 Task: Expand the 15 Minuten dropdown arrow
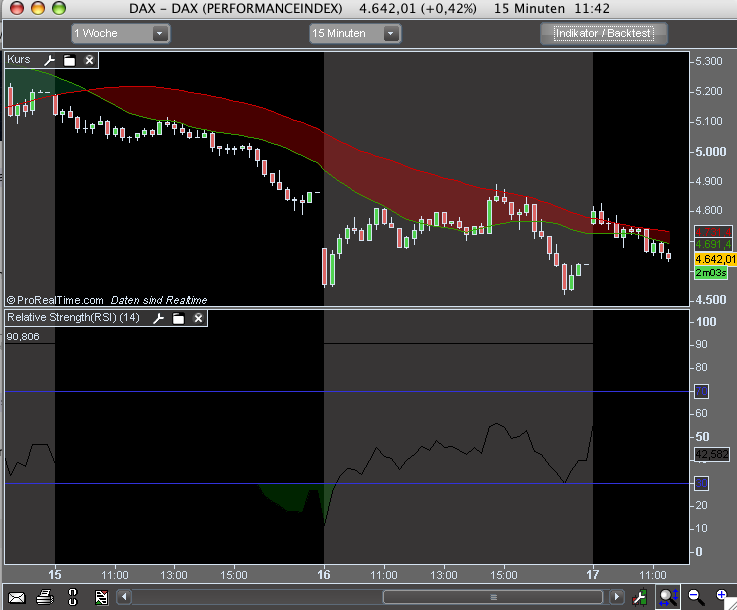391,33
